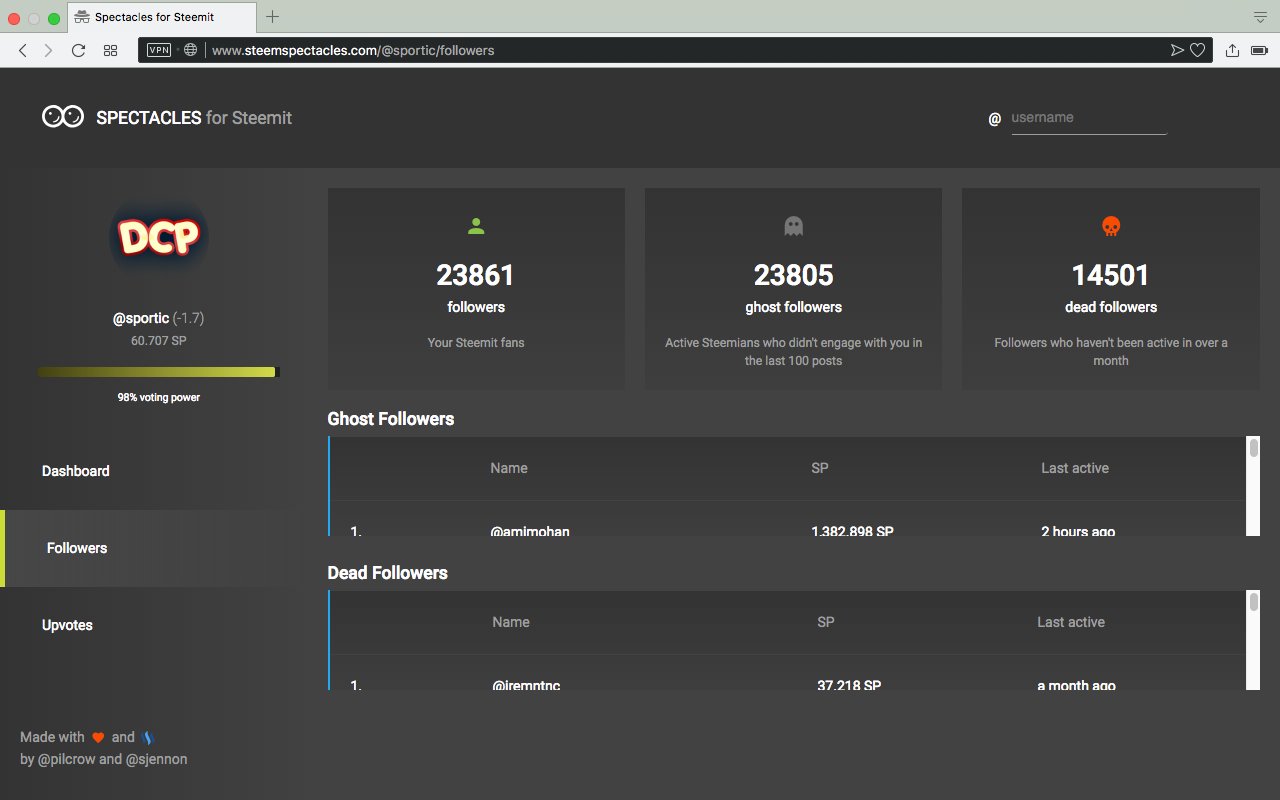Click the orange dead followers skull icon

(1111, 227)
